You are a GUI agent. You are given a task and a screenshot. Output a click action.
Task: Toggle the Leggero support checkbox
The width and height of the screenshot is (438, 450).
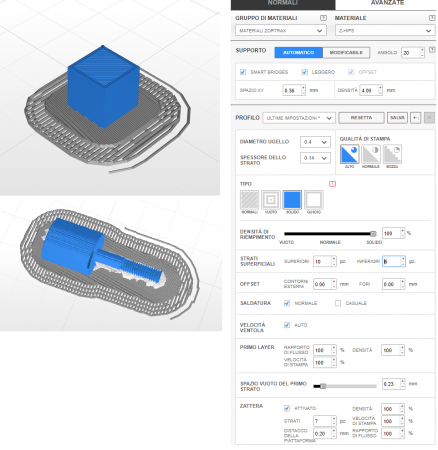click(x=304, y=72)
